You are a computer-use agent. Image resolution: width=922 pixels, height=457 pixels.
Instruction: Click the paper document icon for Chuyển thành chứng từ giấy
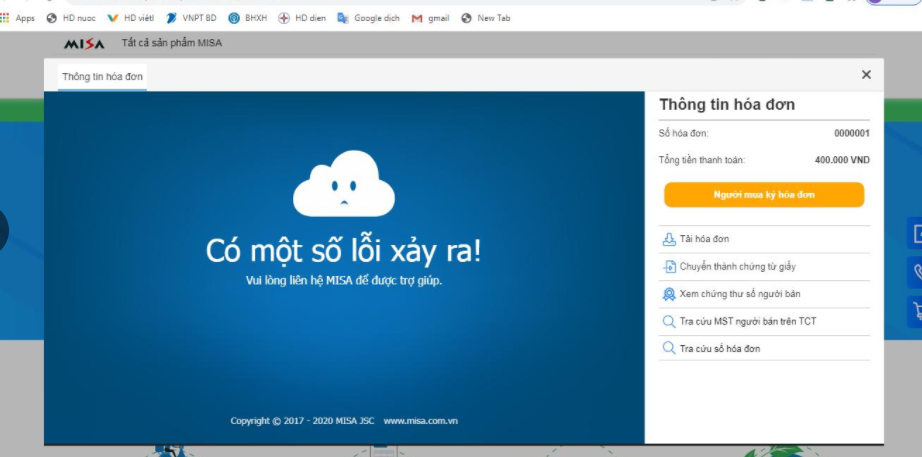pos(669,267)
